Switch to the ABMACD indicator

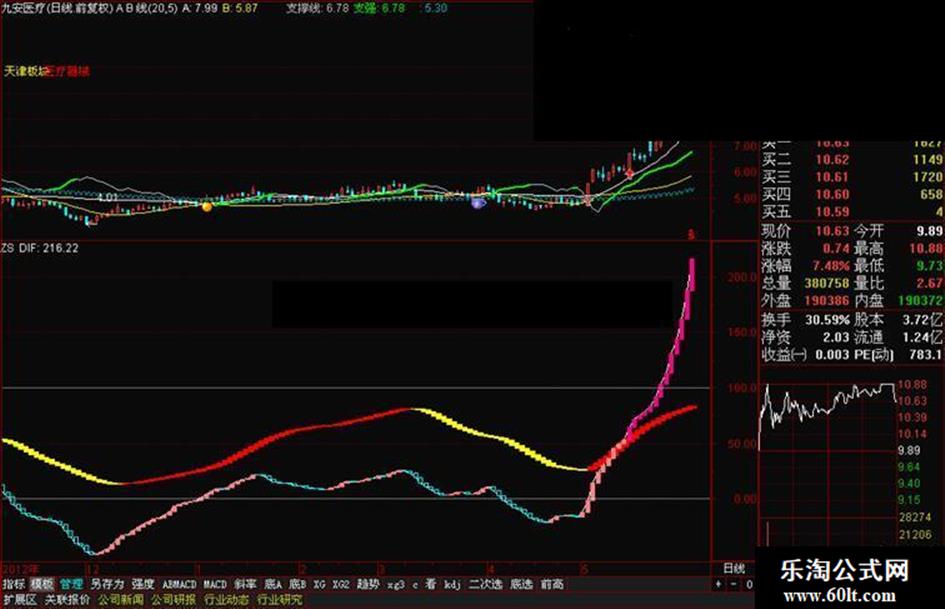click(180, 584)
